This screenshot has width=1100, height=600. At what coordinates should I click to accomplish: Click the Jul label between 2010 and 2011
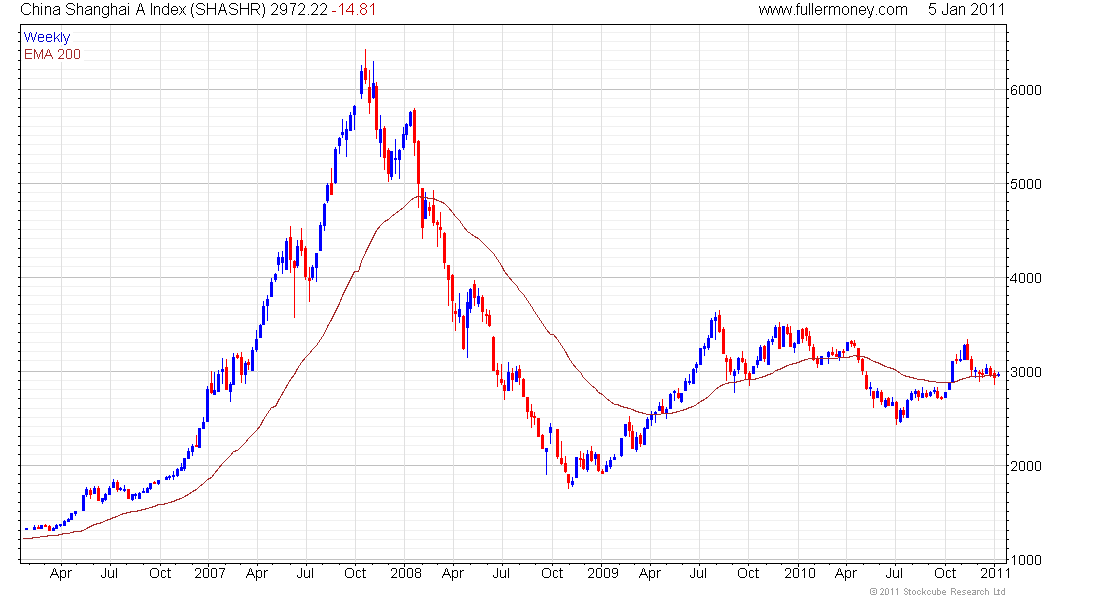[x=894, y=573]
